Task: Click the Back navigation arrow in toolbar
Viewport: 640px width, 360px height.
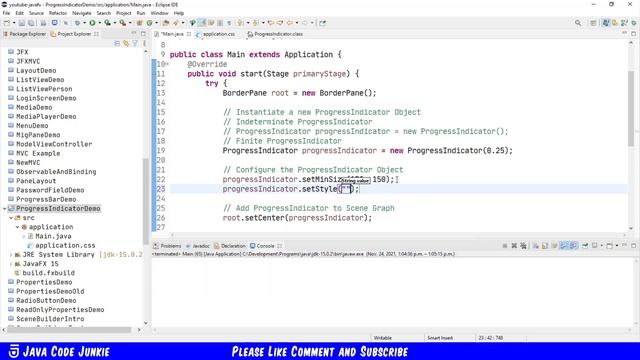Action: [290, 23]
